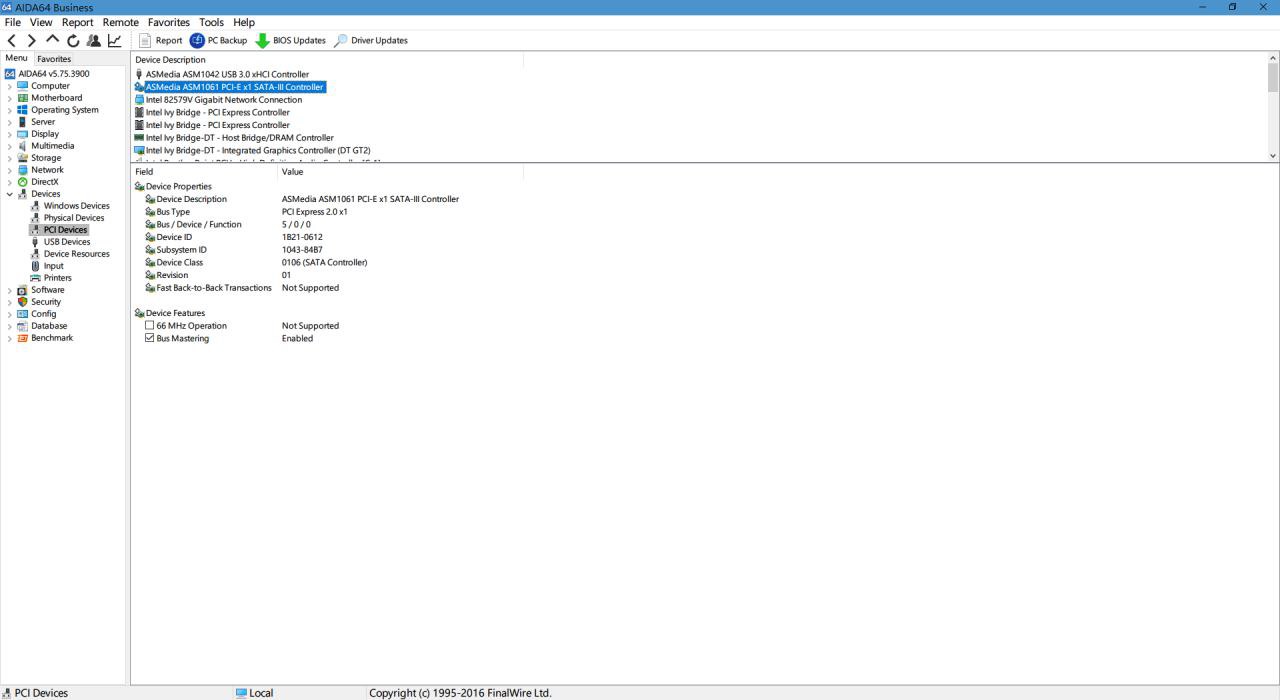
Task: Open Driver Updates
Action: point(371,41)
